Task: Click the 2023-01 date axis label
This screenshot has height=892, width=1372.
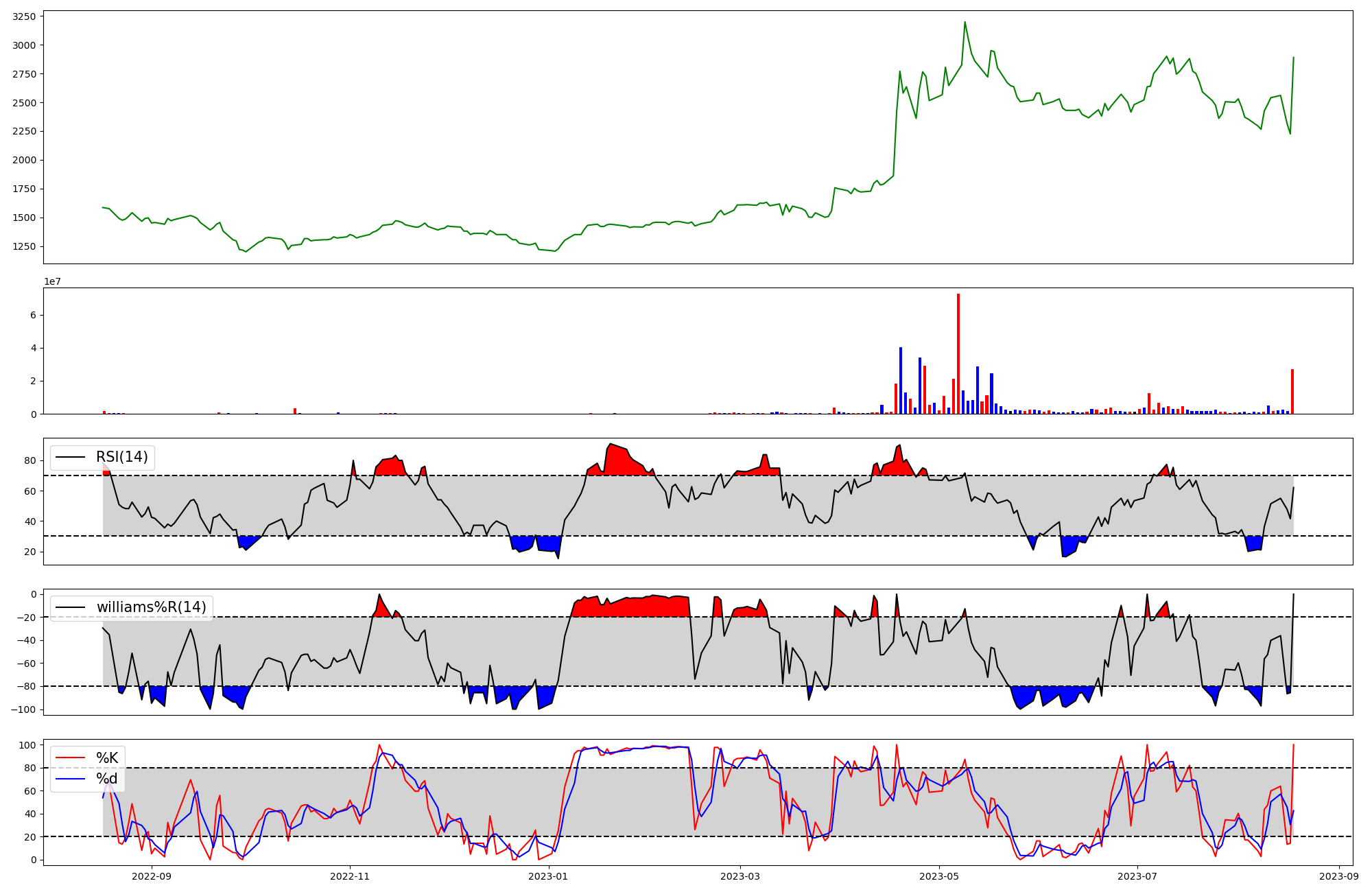Action: (x=549, y=876)
